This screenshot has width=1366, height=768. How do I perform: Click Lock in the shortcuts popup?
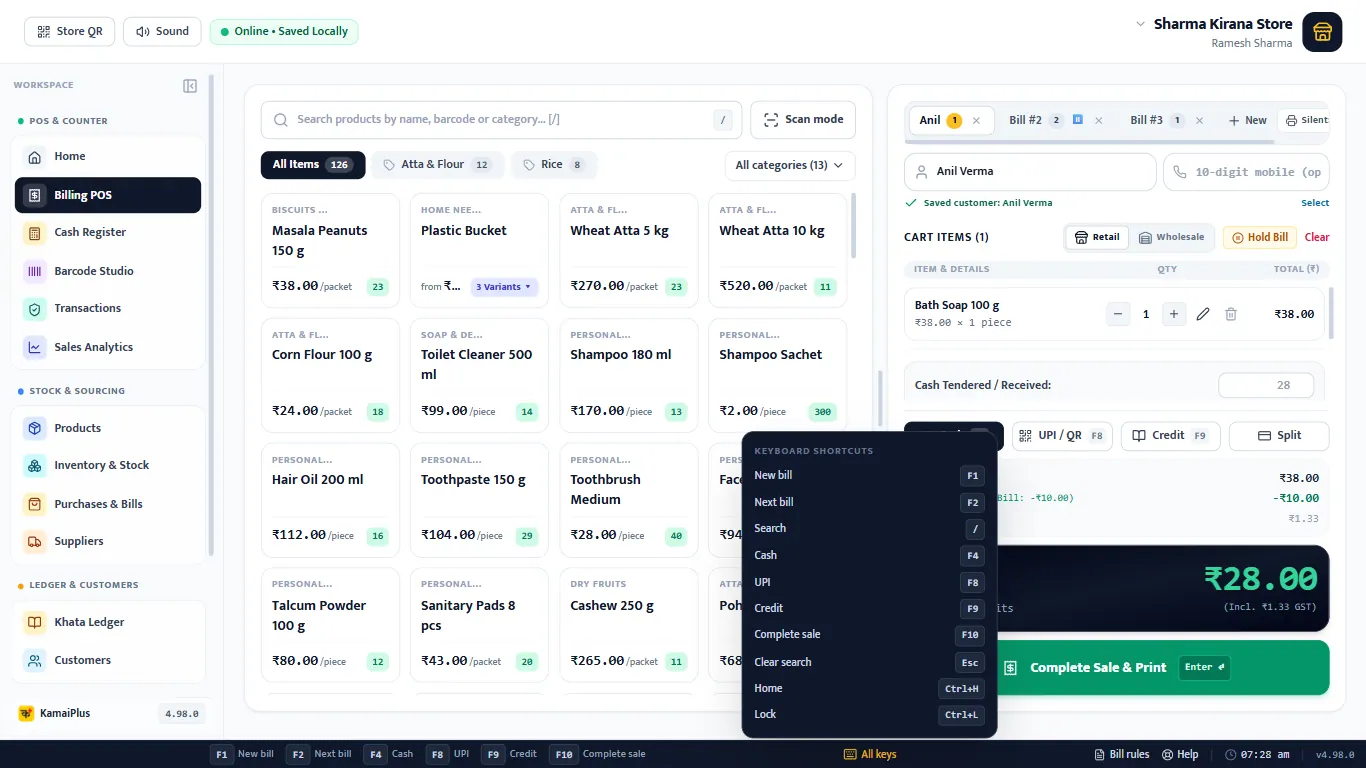869,715
